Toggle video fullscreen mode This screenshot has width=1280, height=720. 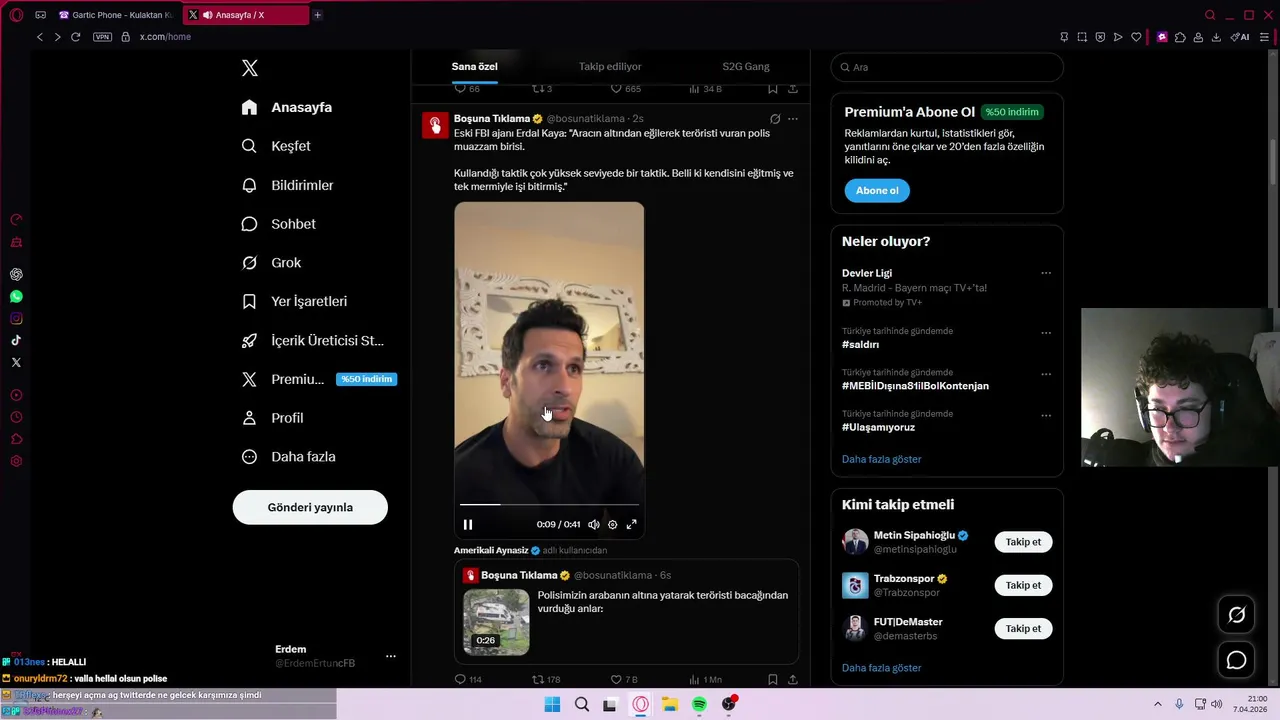point(632,524)
